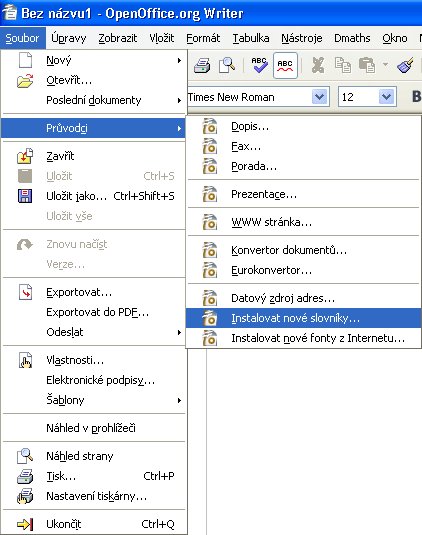
Task: Click the Uložit jako floppy icon
Action: tap(25, 196)
